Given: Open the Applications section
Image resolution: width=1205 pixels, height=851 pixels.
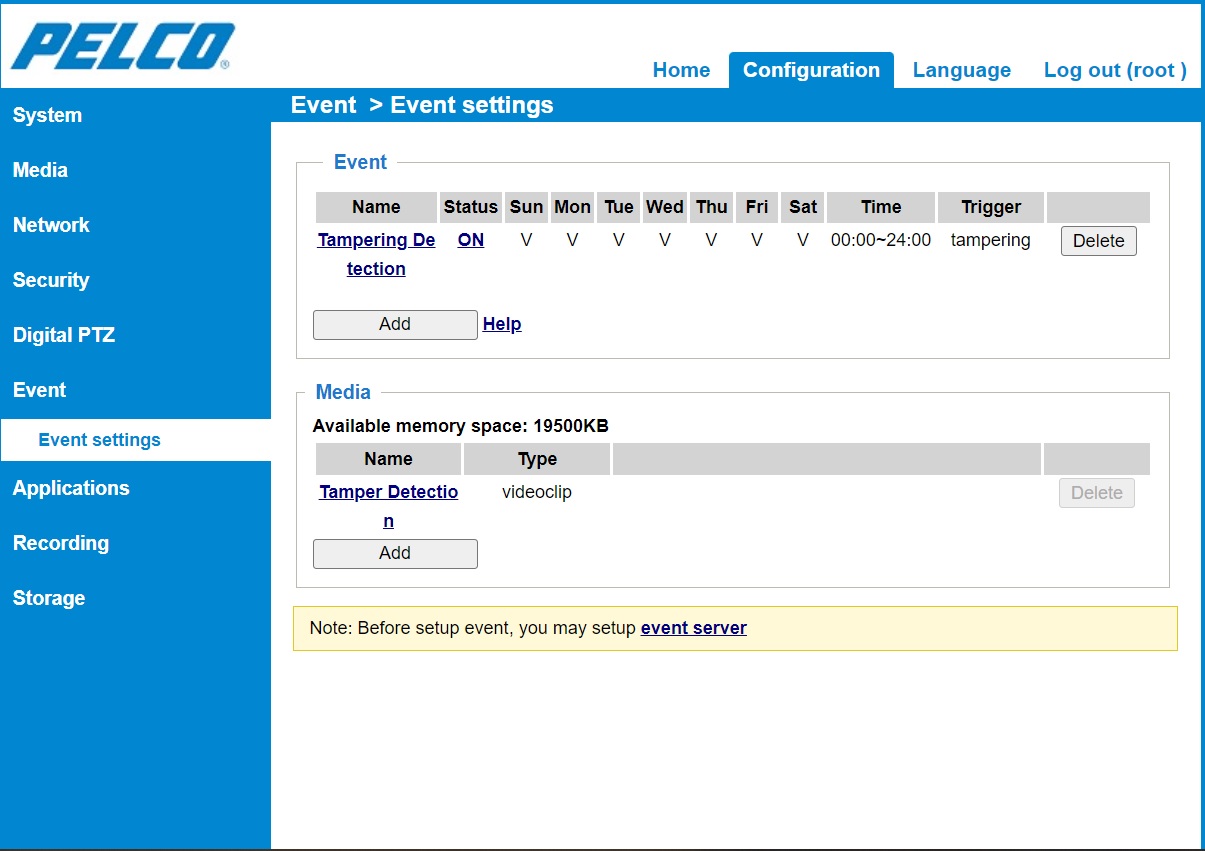Looking at the screenshot, I should (x=71, y=488).
